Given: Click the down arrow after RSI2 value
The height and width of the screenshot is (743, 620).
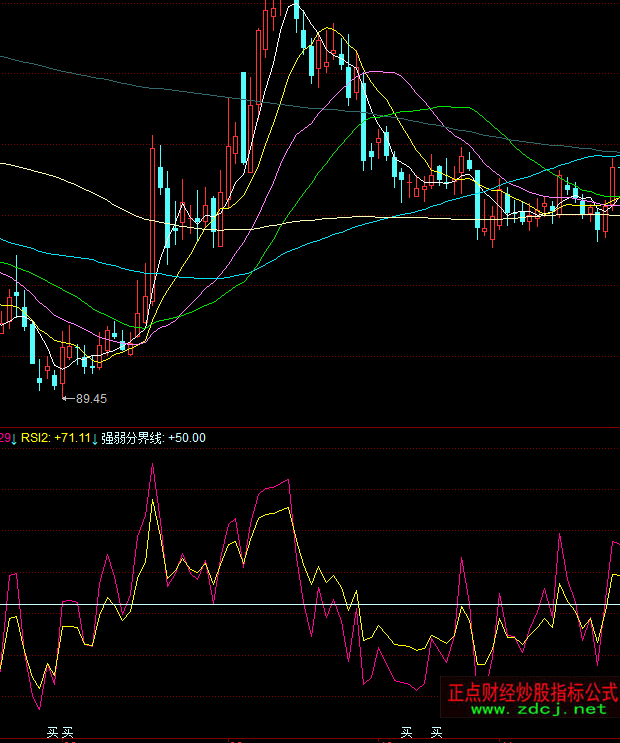Looking at the screenshot, I should pyautogui.click(x=95, y=438).
